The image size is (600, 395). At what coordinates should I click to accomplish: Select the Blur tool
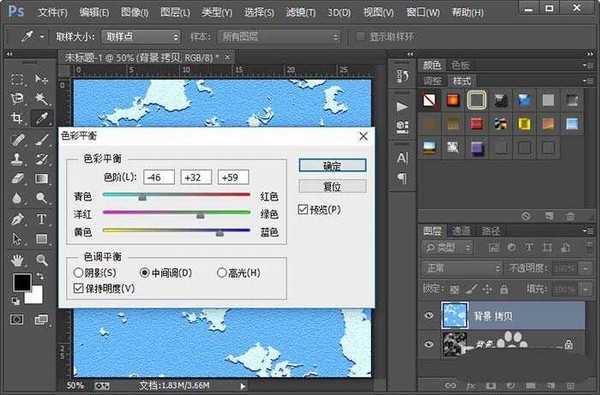pos(17,198)
